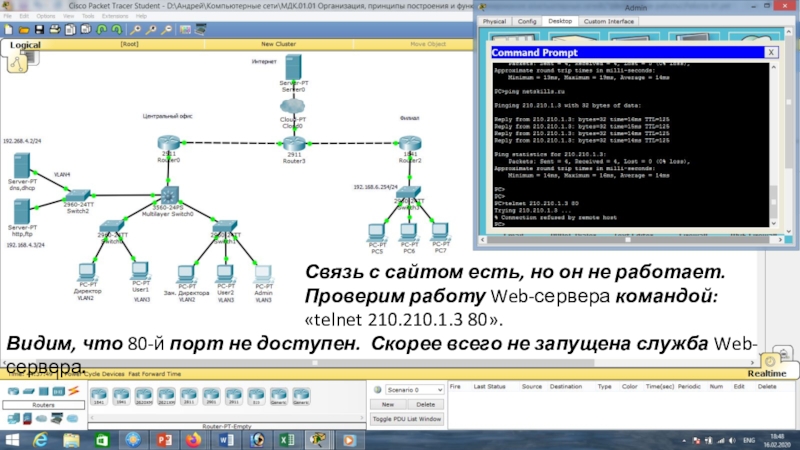This screenshot has height=450, width=800.
Task: Open Excel from the taskbar
Action: 287,440
